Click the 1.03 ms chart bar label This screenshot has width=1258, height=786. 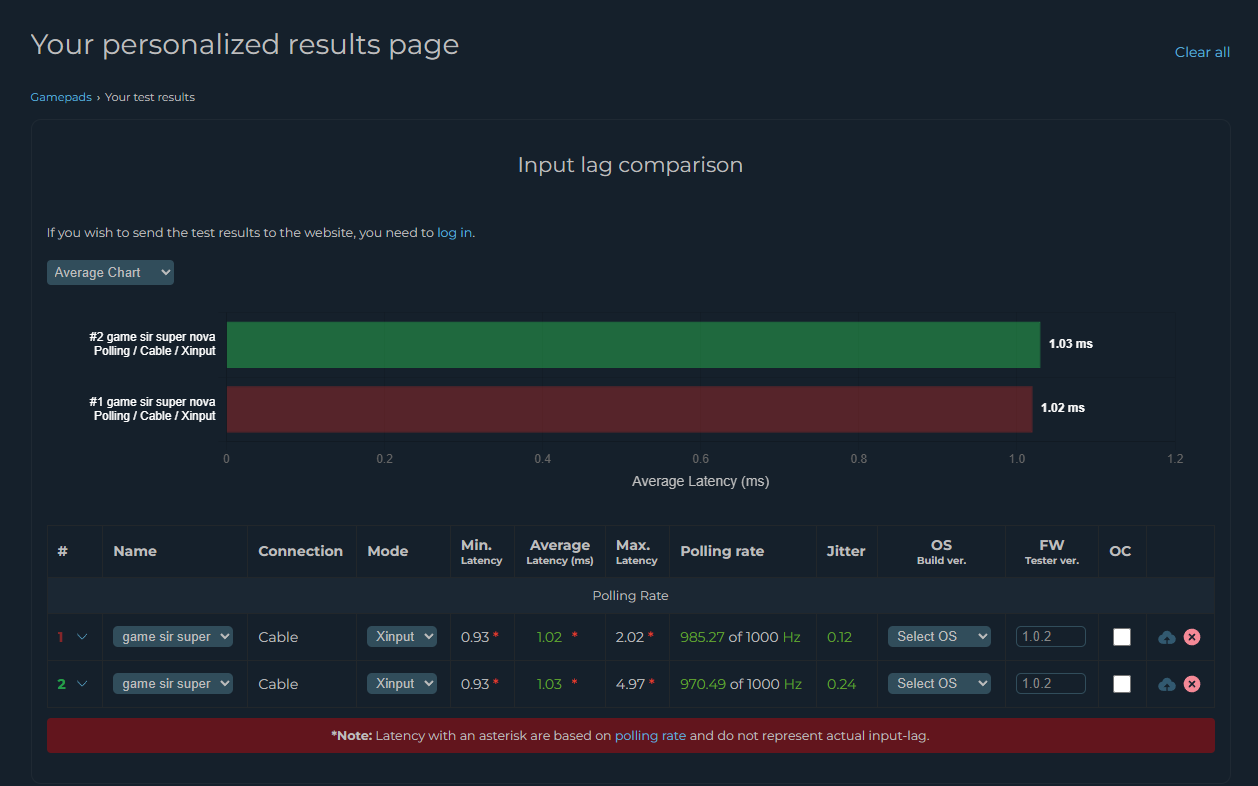[1070, 344]
